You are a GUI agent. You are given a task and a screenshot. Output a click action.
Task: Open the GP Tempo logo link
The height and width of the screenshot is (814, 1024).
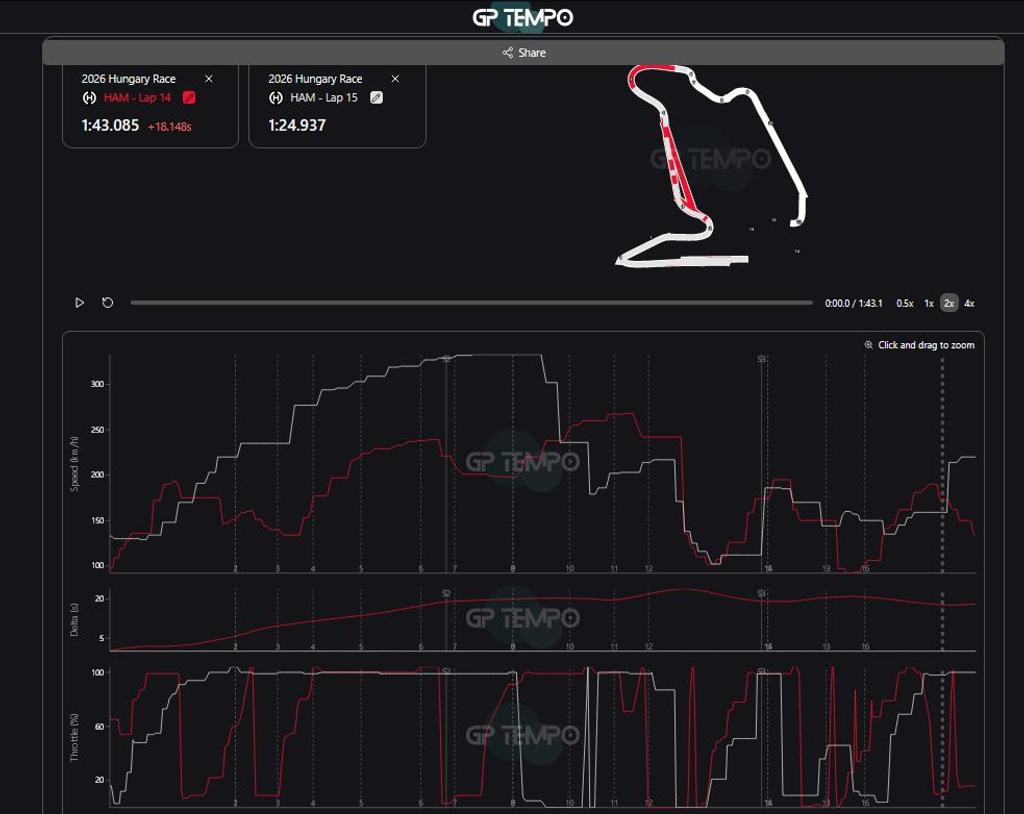click(x=522, y=17)
